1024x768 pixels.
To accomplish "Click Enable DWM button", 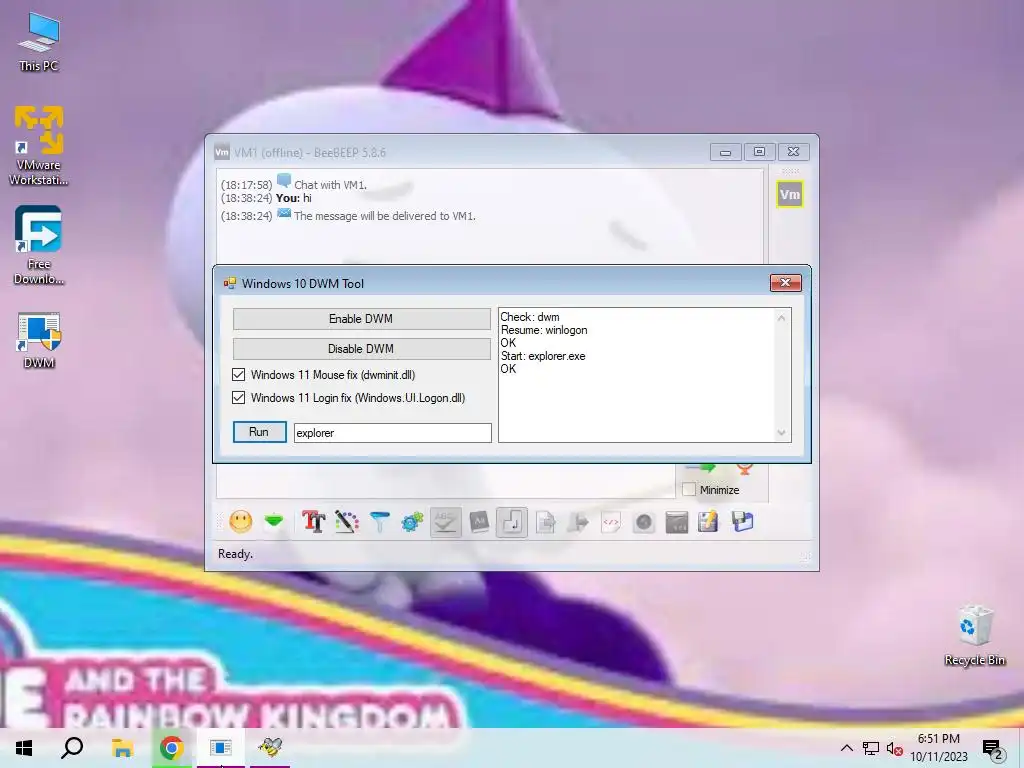I will (x=361, y=319).
